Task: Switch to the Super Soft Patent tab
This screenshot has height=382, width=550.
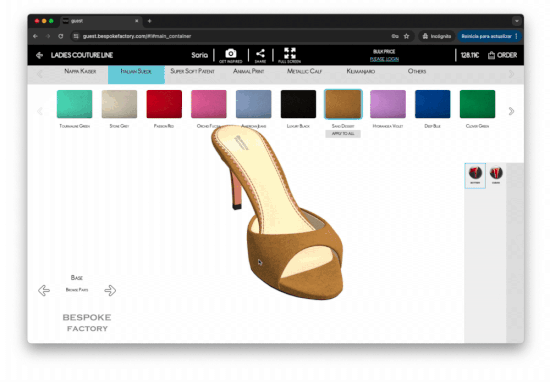Action: tap(192, 71)
